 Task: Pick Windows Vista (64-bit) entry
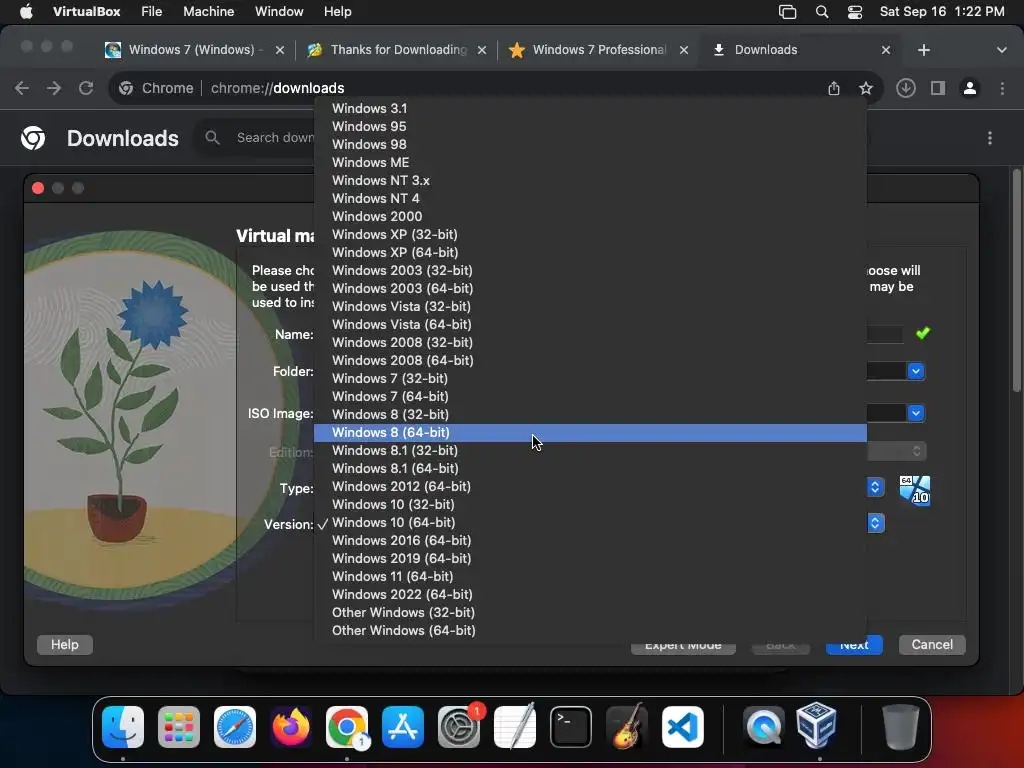pos(590,325)
